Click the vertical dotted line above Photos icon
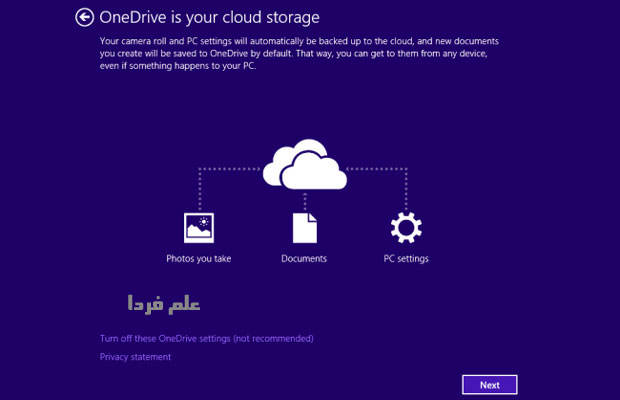The width and height of the screenshot is (620, 400). 199,190
